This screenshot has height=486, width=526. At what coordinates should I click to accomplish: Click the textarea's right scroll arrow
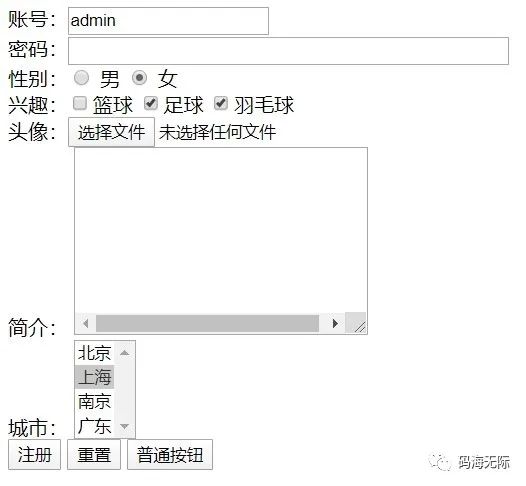[x=334, y=323]
